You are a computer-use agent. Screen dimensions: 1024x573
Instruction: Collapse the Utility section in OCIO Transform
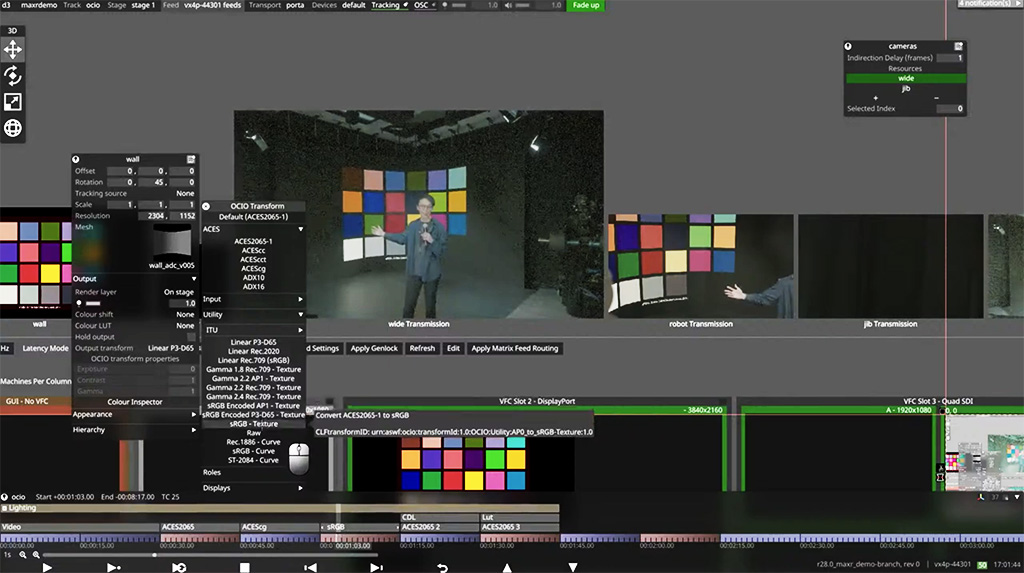(x=300, y=315)
